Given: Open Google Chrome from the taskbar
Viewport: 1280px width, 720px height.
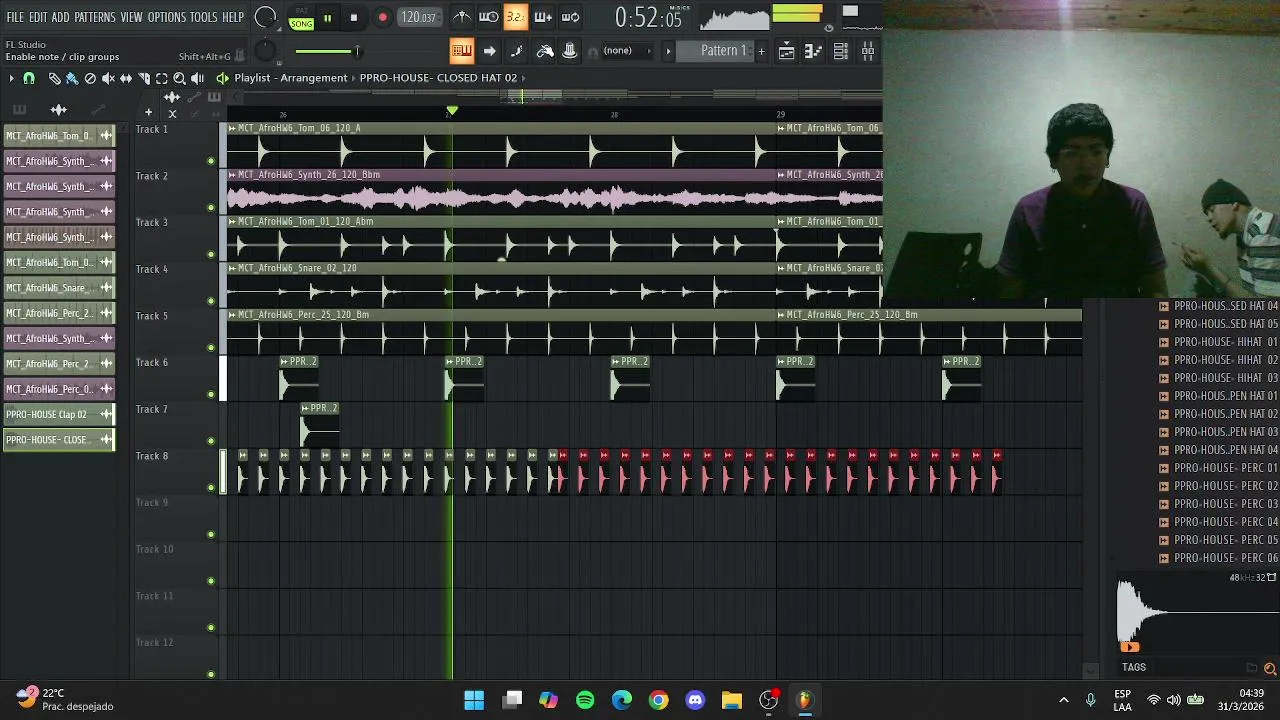Looking at the screenshot, I should [x=658, y=700].
